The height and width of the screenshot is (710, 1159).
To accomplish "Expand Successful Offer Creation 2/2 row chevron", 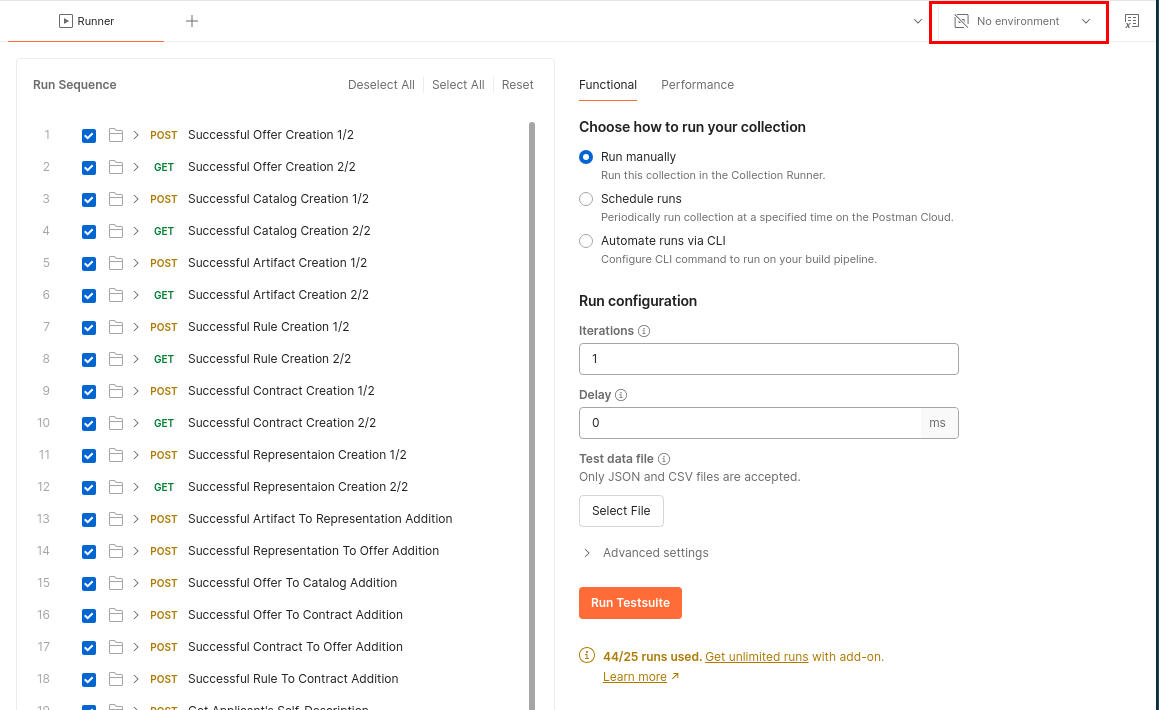I will (136, 167).
